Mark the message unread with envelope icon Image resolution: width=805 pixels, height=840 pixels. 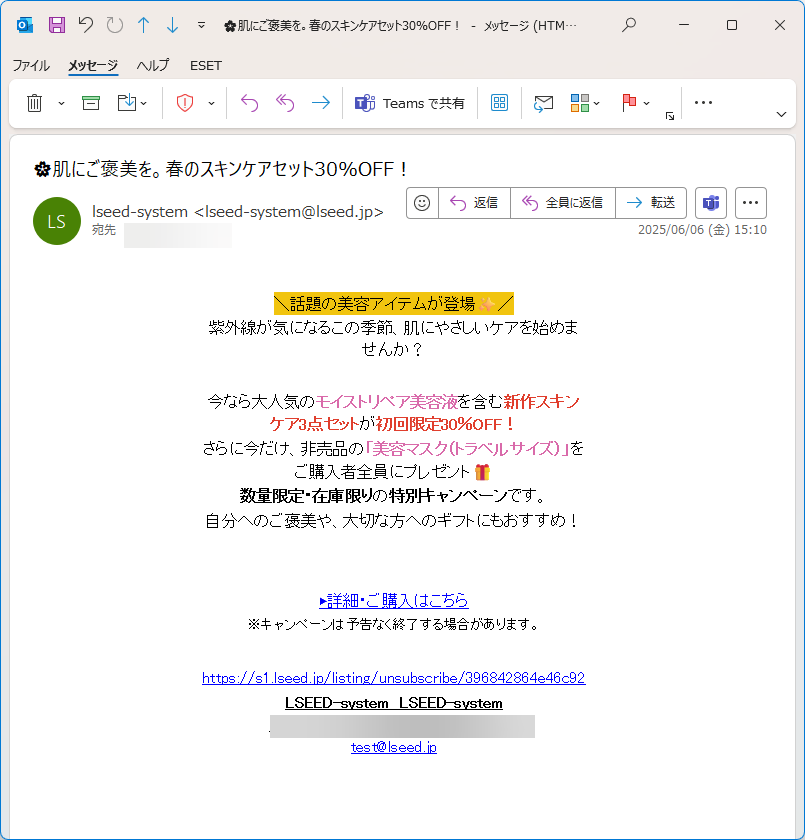[543, 102]
